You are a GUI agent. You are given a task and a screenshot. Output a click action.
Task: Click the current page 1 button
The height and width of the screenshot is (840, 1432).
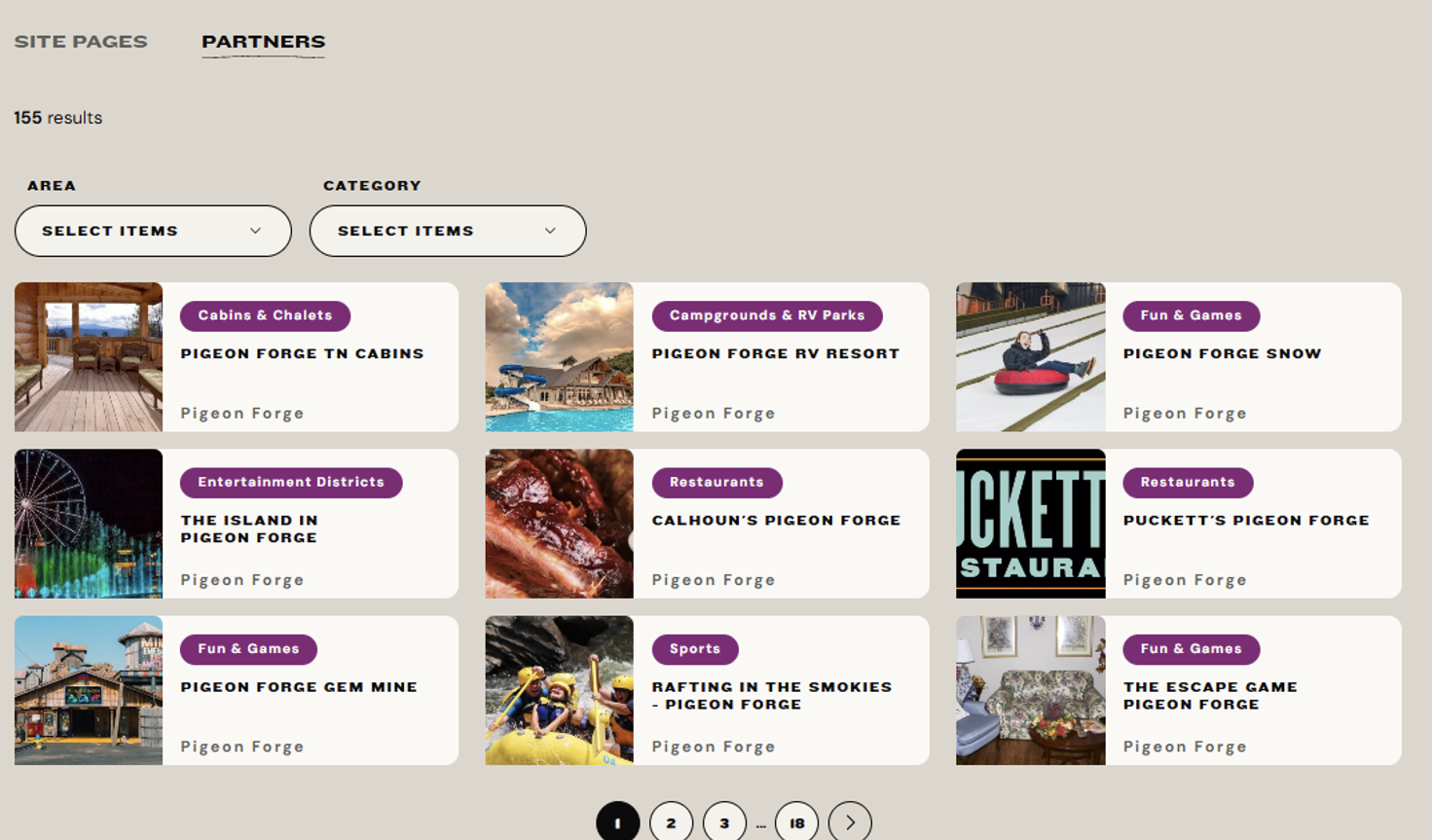(x=617, y=822)
